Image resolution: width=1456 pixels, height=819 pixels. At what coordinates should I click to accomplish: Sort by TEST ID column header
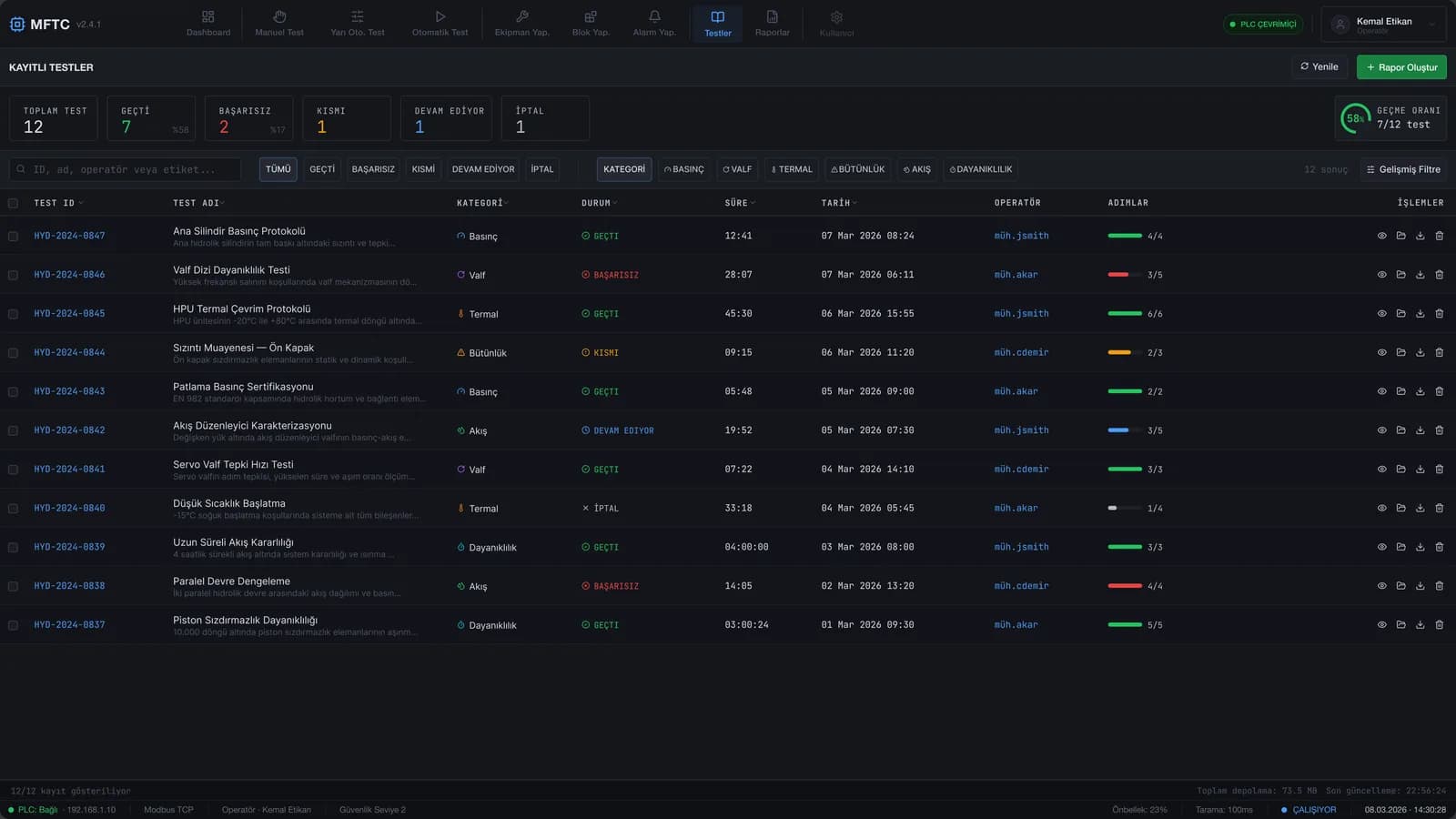pos(58,203)
